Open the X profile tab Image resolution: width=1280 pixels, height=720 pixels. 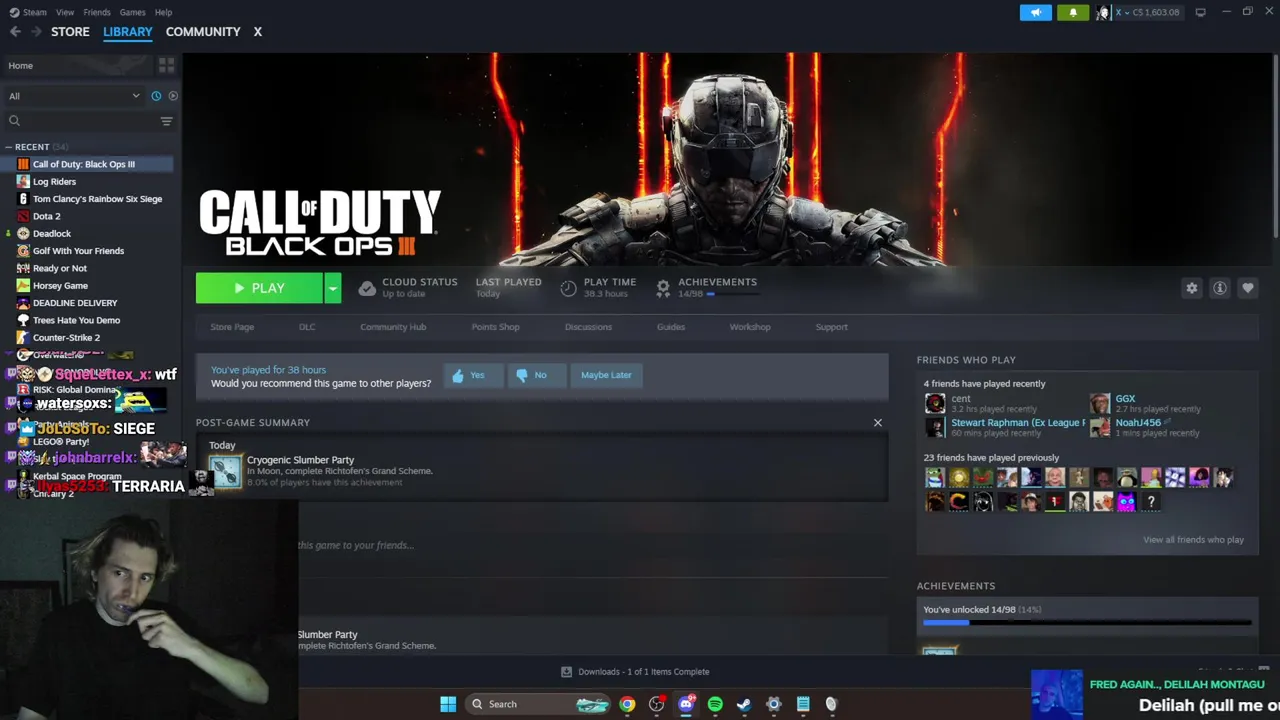[x=257, y=32]
